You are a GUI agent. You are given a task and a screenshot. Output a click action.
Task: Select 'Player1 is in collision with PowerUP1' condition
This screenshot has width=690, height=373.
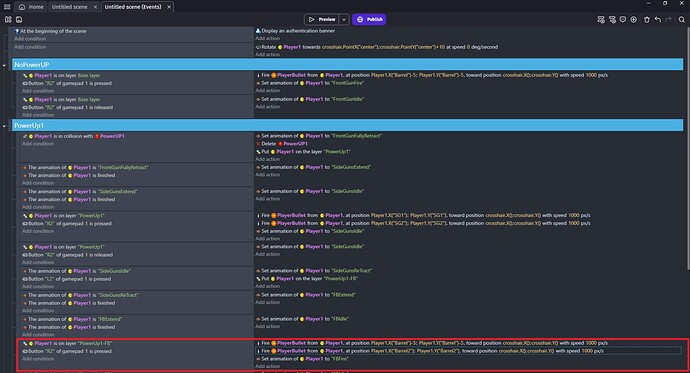click(74, 136)
